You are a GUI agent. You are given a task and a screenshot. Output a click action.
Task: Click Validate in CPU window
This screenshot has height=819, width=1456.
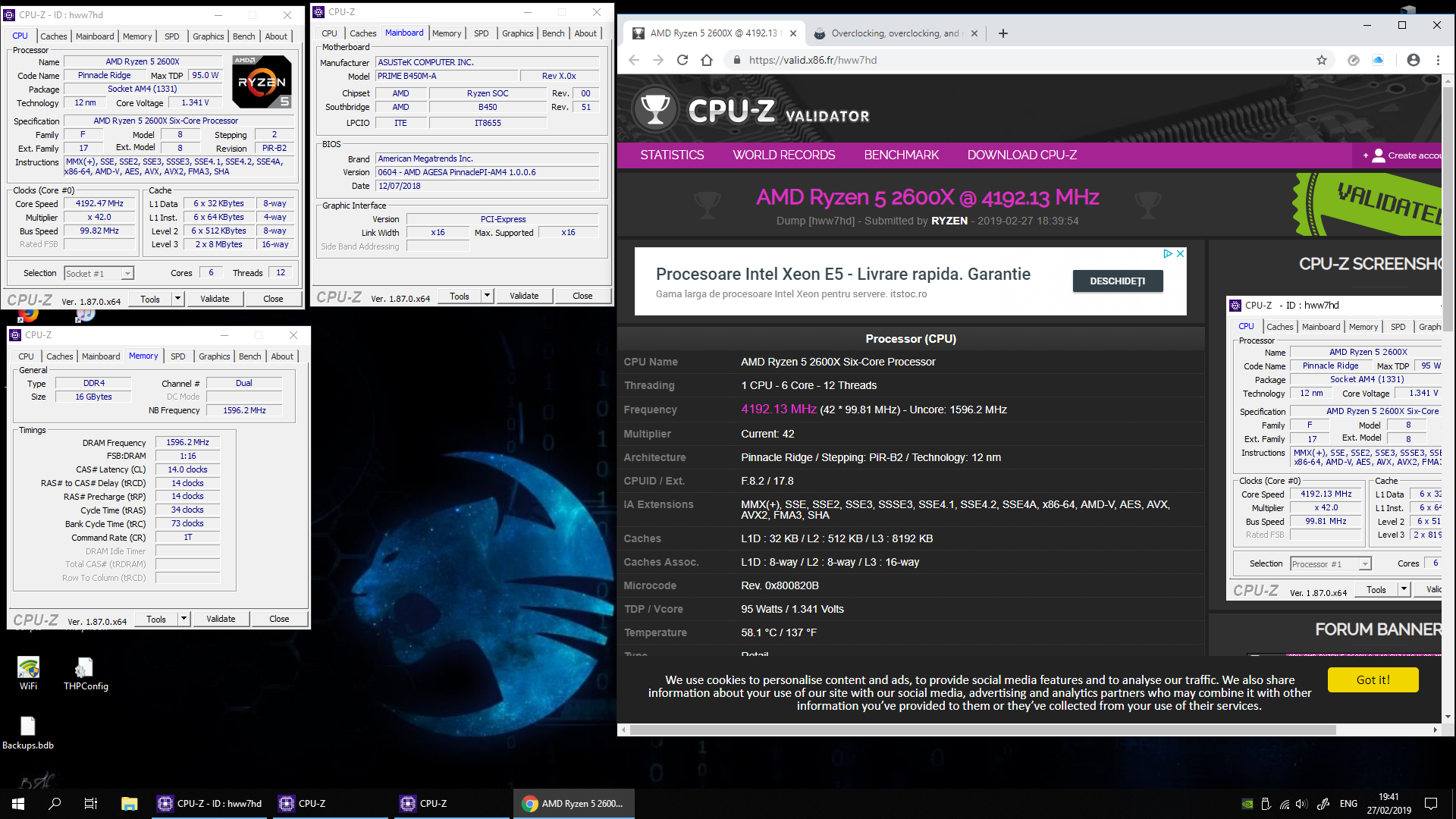(215, 299)
